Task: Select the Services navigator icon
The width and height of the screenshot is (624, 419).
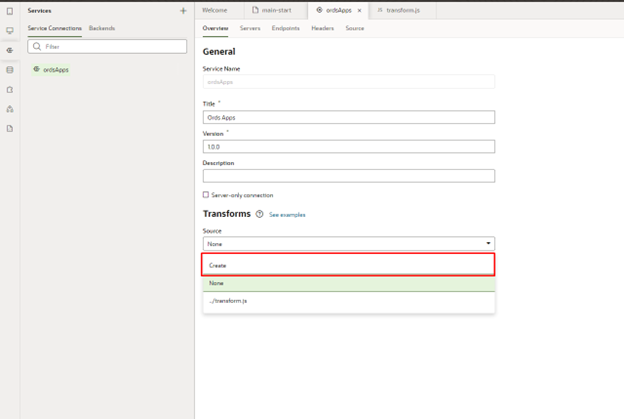Action: point(10,51)
